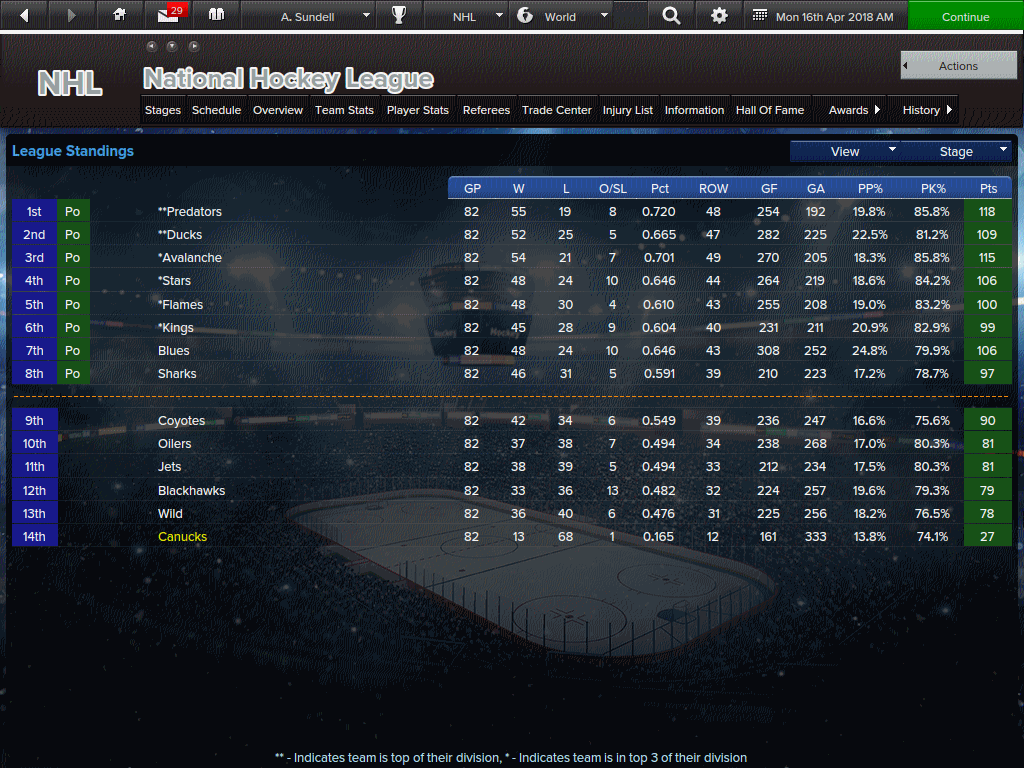The image size is (1024, 768).
Task: Switch to the Team Stats tab
Action: (344, 110)
